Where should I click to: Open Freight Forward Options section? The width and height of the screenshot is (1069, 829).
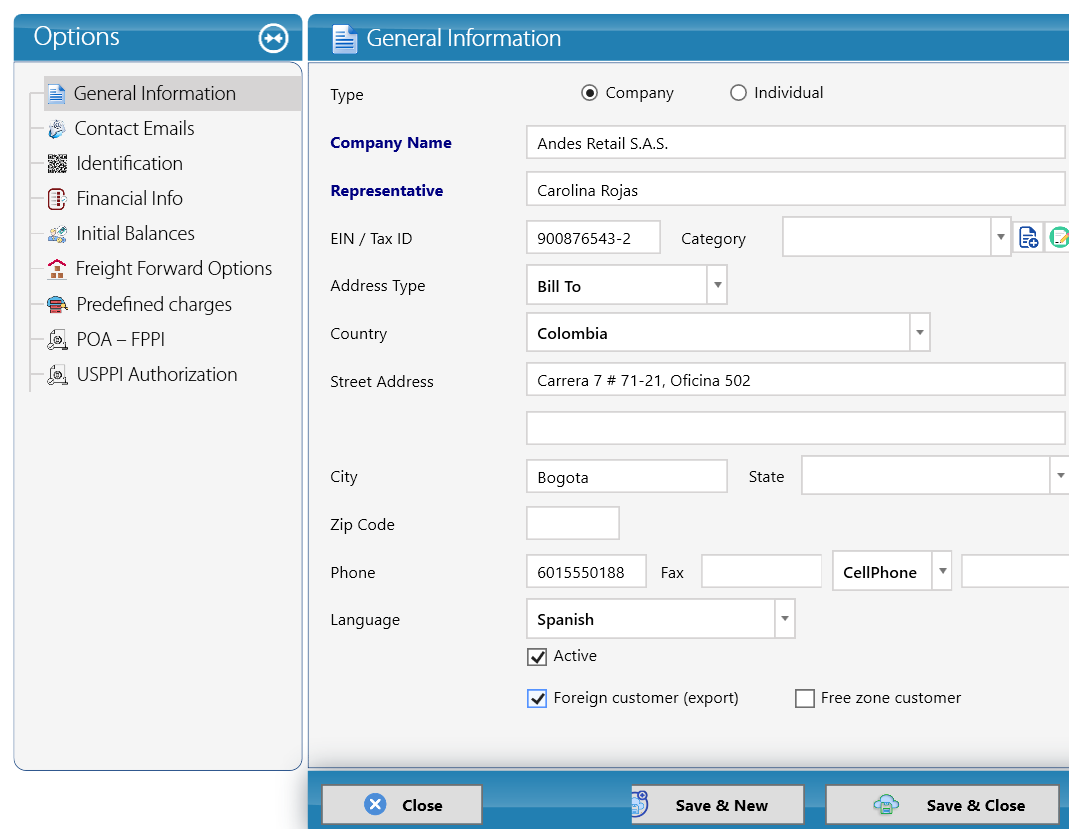pyautogui.click(x=174, y=269)
